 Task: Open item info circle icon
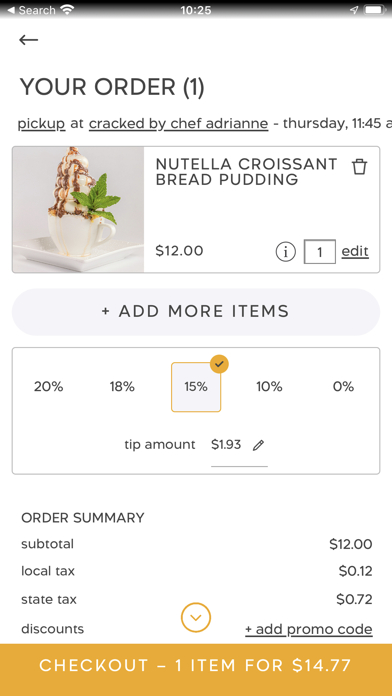[285, 252]
